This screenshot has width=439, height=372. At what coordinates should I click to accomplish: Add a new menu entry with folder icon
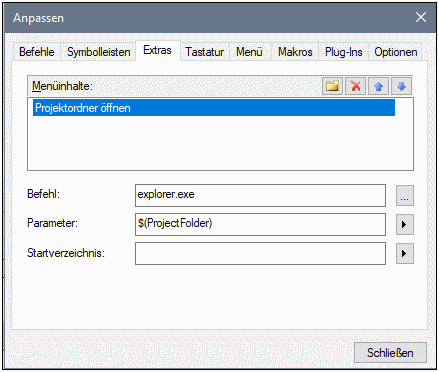[332, 86]
